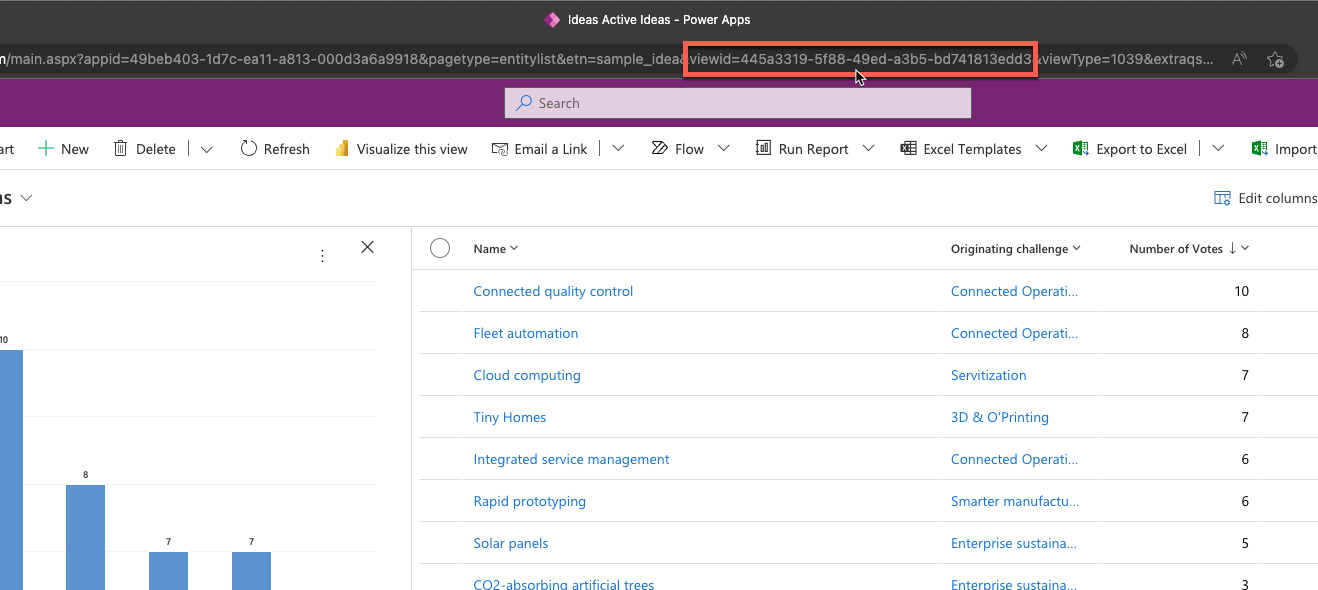Screen dimensions: 1318x590
Task: Click the Import Excel icon
Action: pyautogui.click(x=1259, y=149)
